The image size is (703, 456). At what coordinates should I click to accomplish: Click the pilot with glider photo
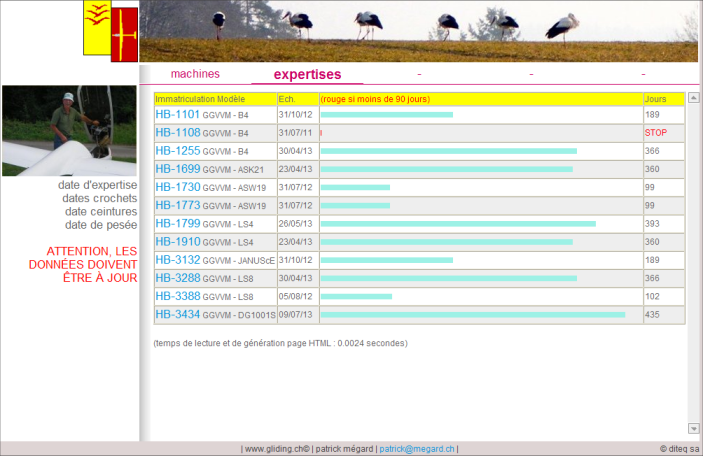pos(69,130)
